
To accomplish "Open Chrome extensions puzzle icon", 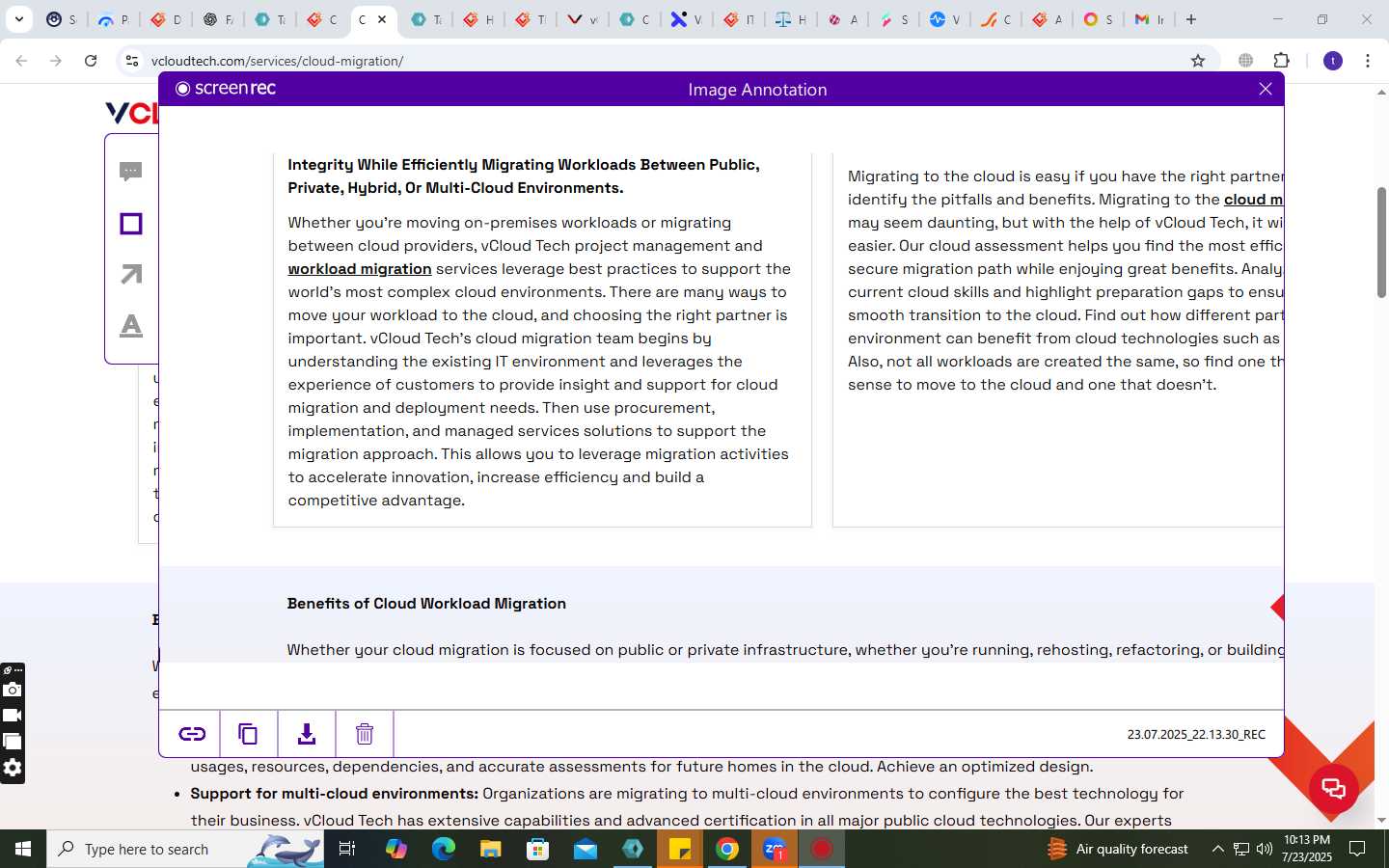I will coord(1281,61).
